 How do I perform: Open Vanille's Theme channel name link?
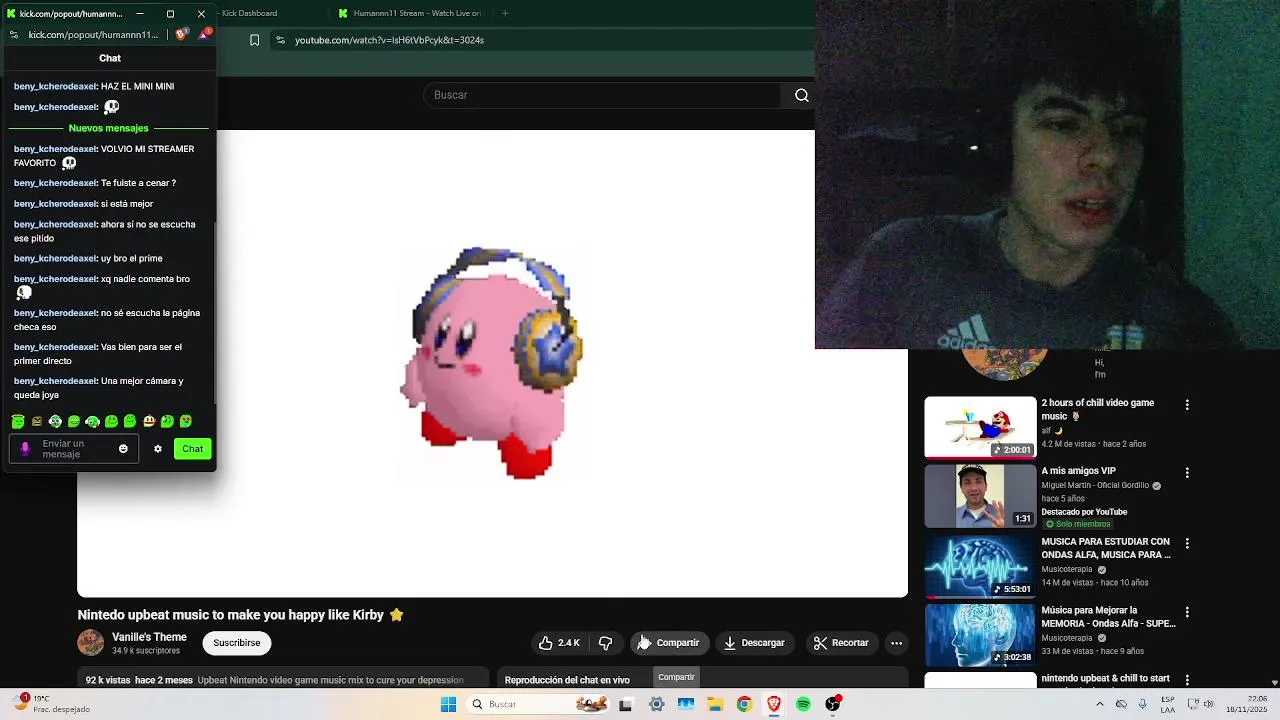click(x=149, y=637)
